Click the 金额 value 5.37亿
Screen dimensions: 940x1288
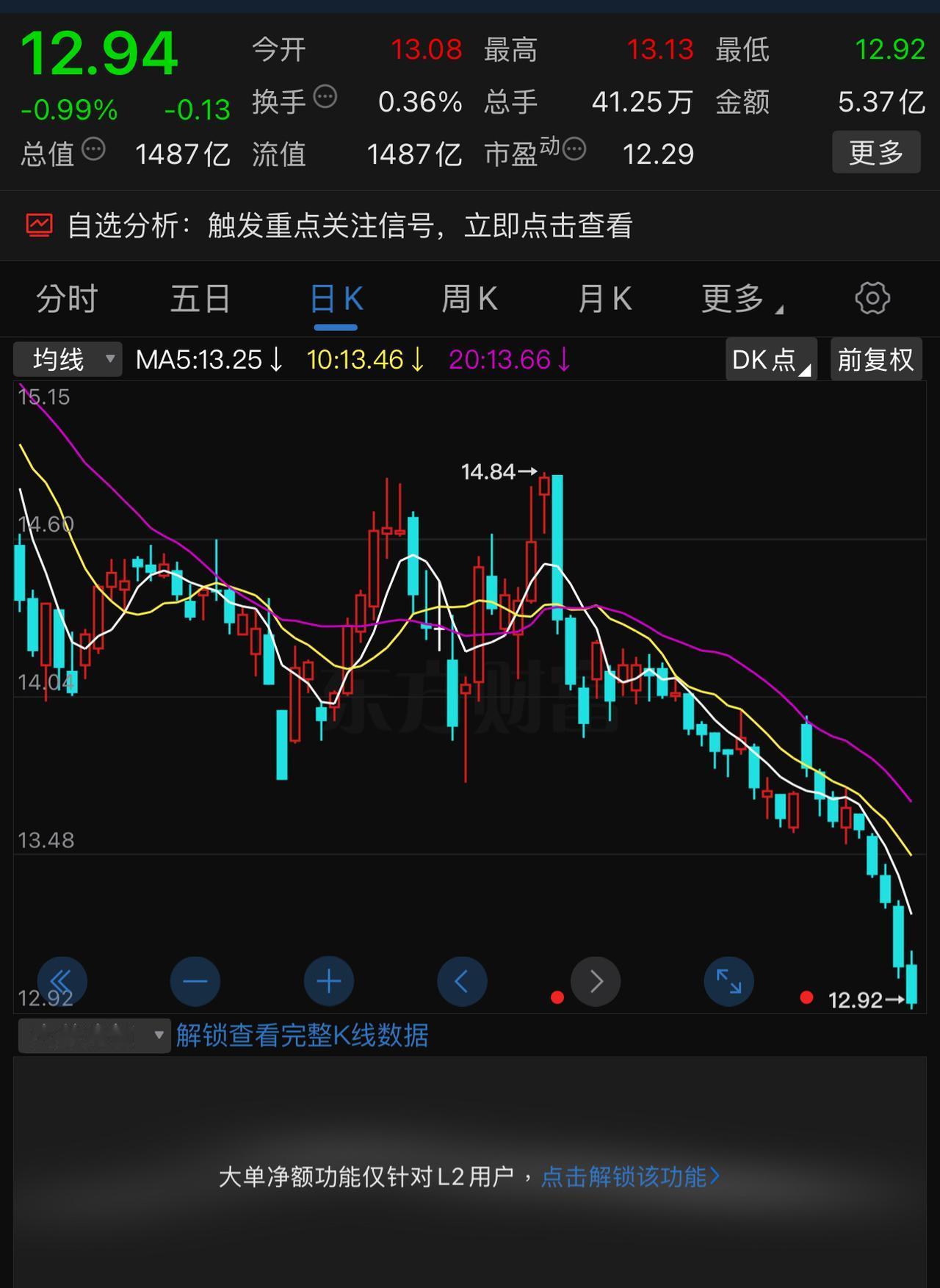[x=881, y=102]
